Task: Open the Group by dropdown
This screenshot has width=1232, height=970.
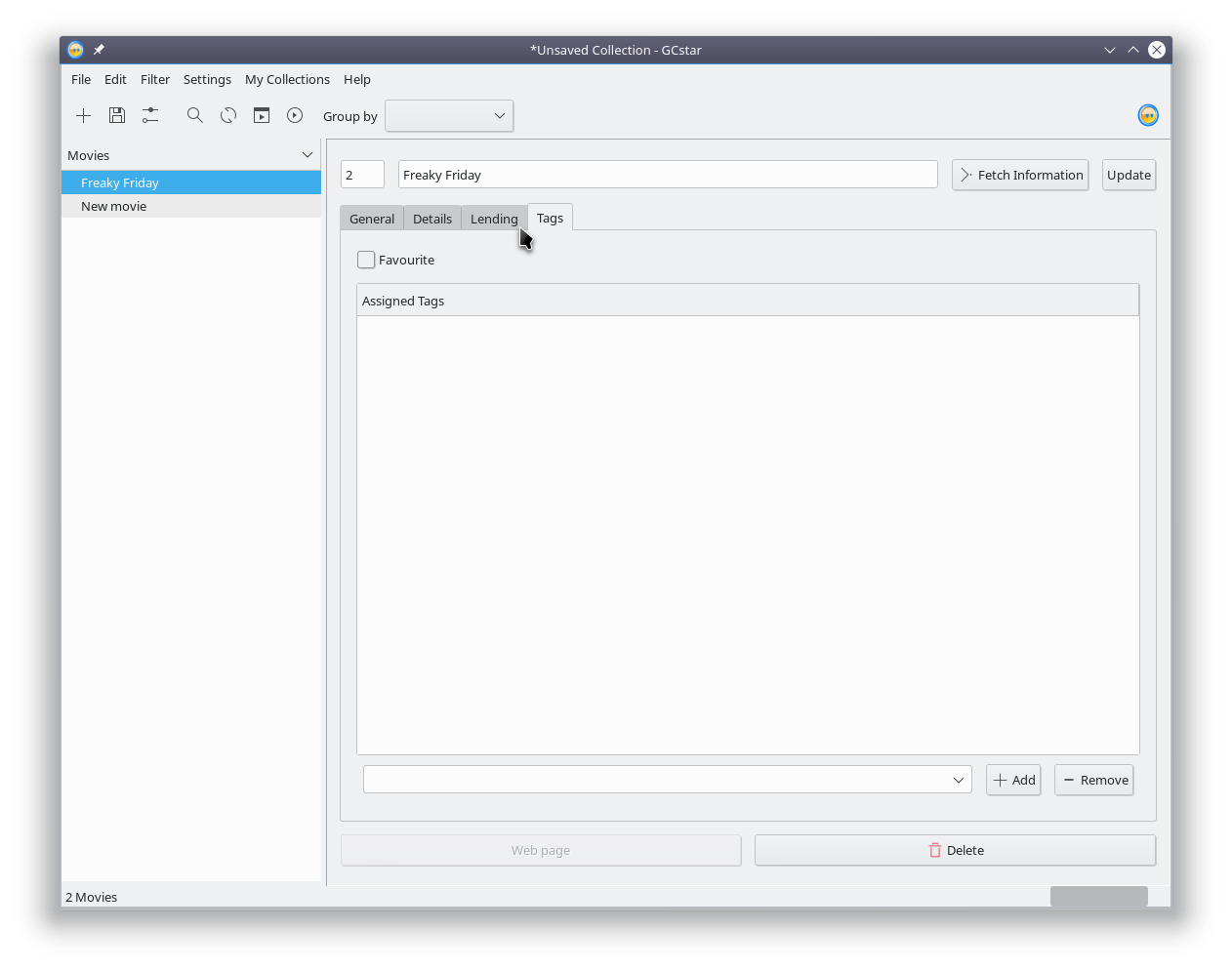Action: click(449, 116)
